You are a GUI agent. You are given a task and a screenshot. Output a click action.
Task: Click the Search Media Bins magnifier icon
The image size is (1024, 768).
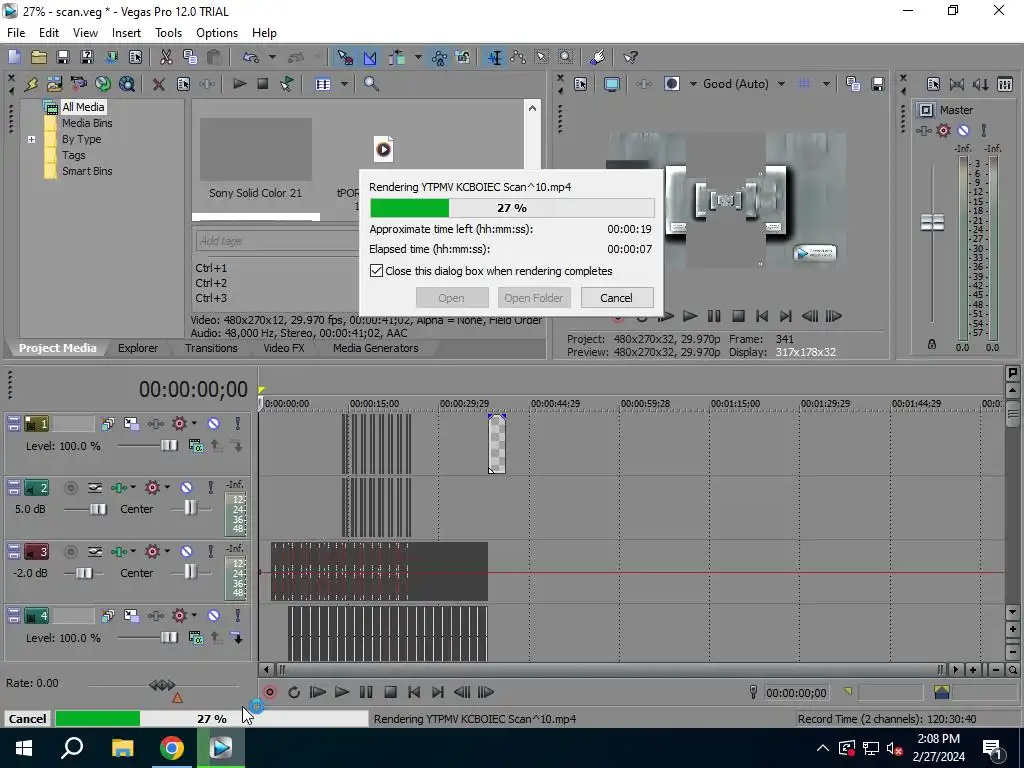click(371, 84)
